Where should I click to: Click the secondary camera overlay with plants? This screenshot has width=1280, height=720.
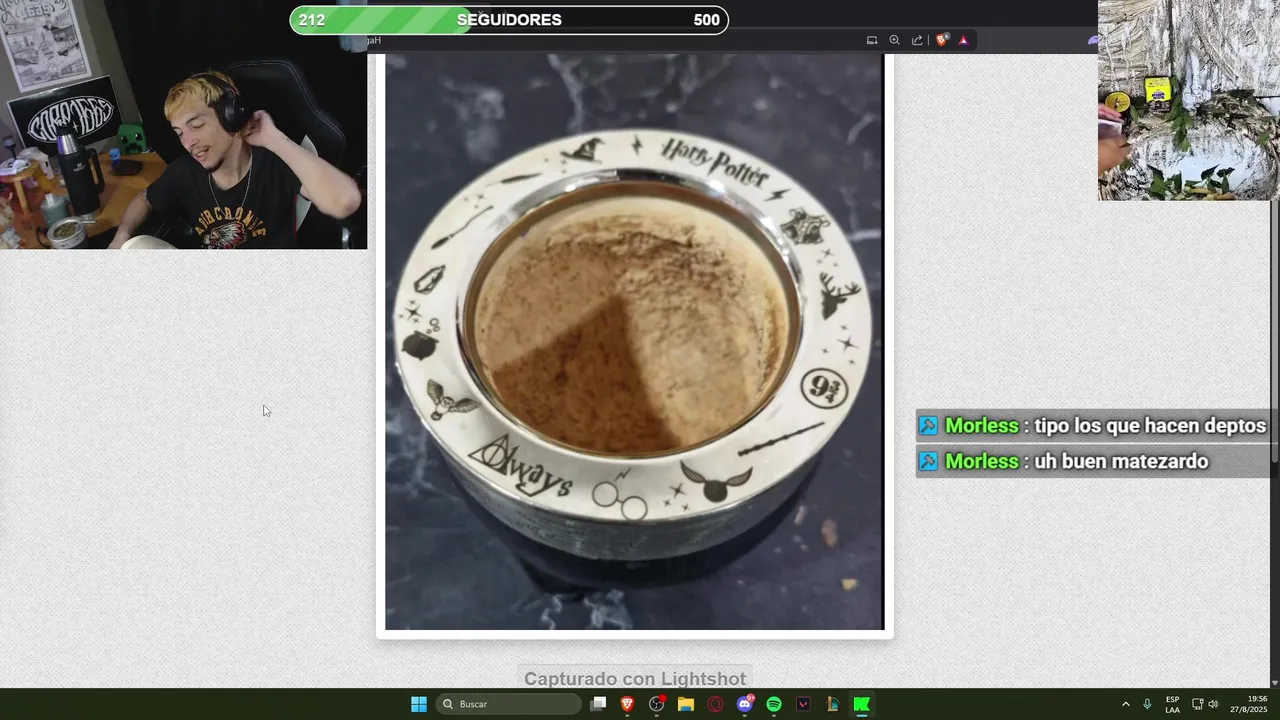(1189, 100)
